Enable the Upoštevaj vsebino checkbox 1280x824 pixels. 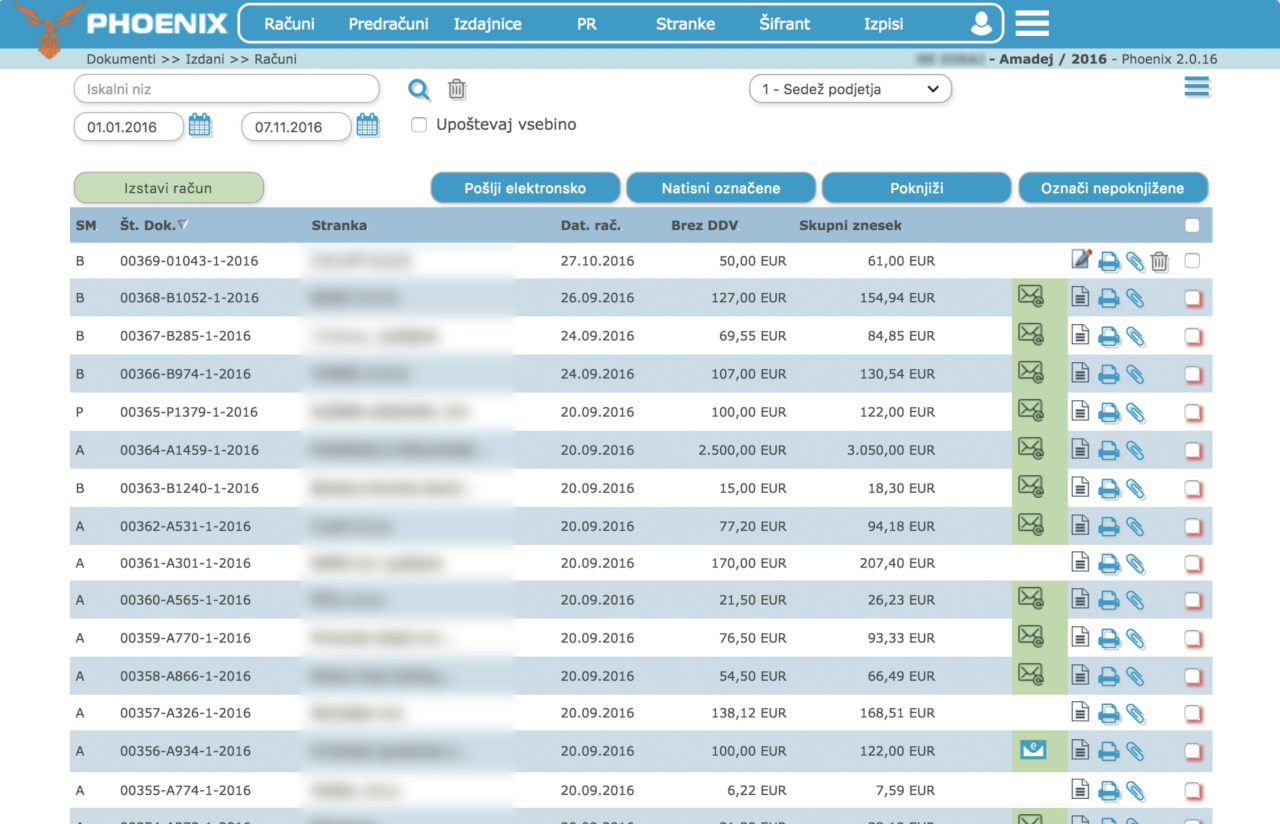click(x=419, y=125)
